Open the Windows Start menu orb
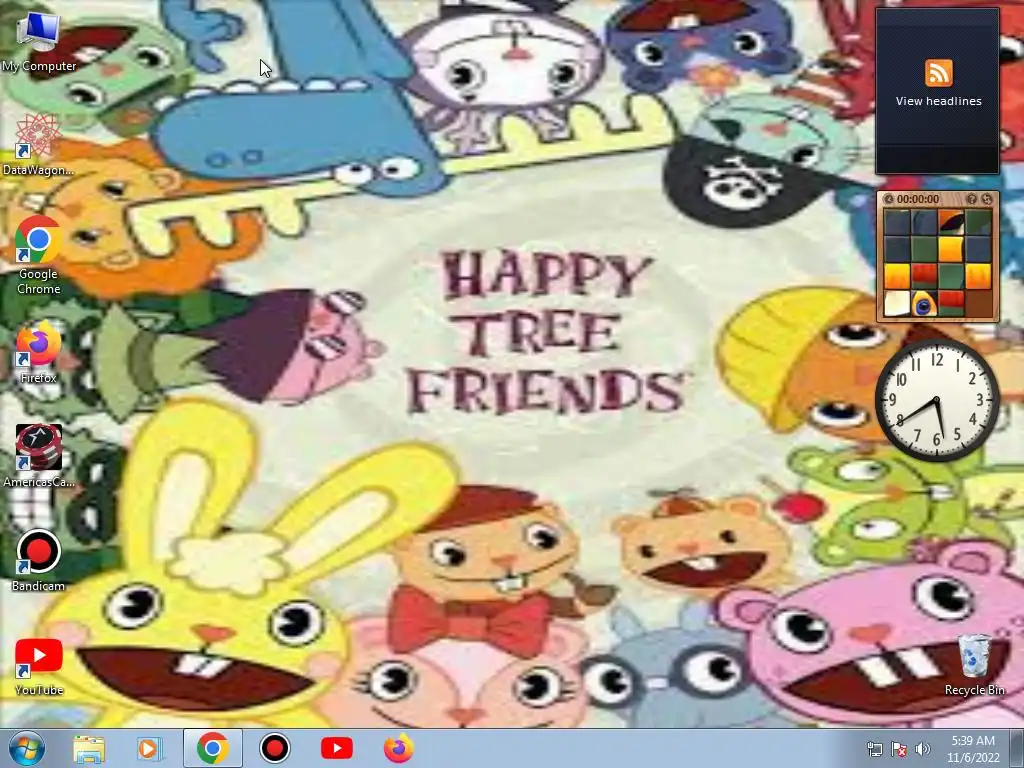 coord(26,748)
